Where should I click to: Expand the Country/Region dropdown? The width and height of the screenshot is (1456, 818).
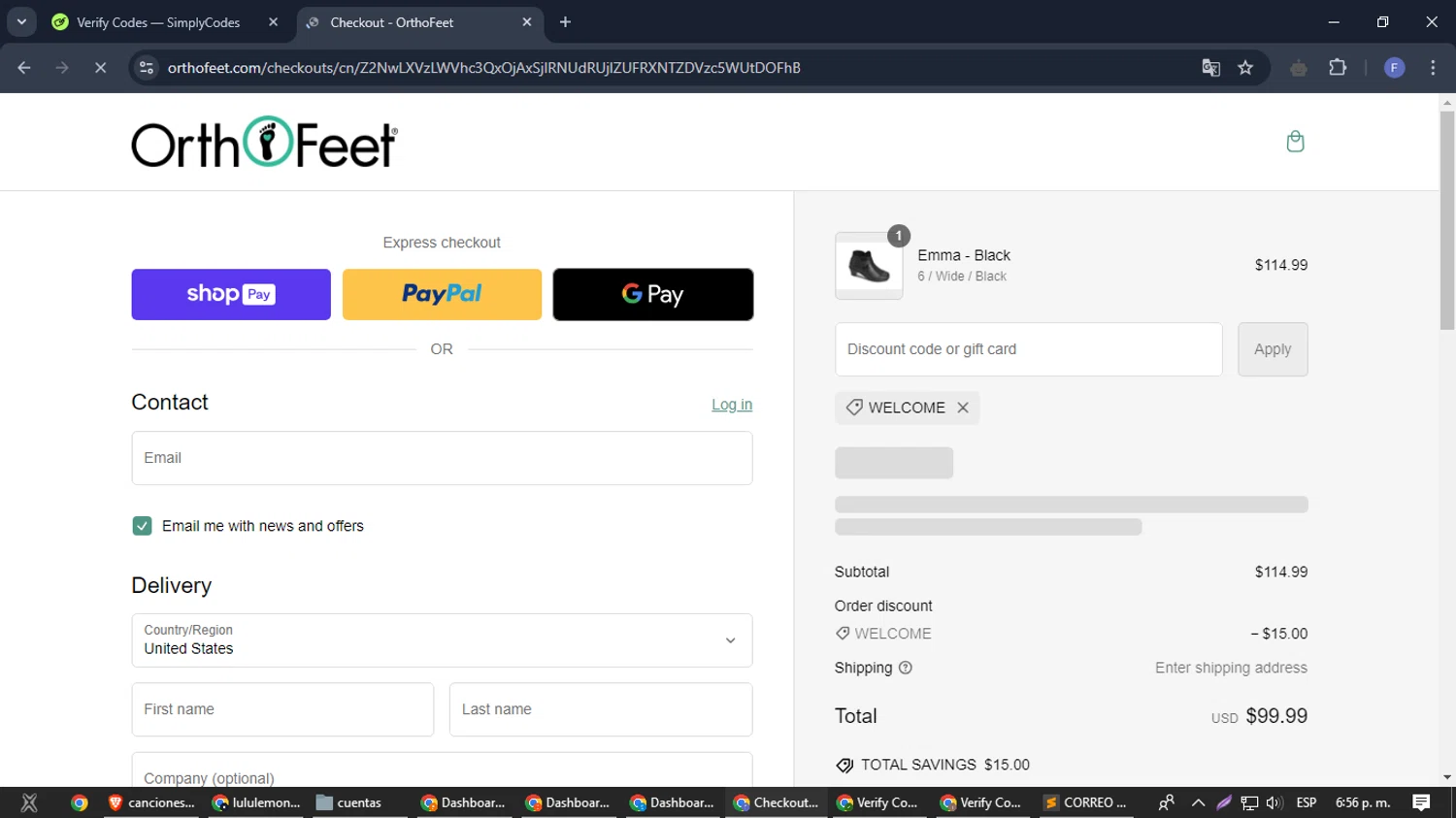pos(442,640)
